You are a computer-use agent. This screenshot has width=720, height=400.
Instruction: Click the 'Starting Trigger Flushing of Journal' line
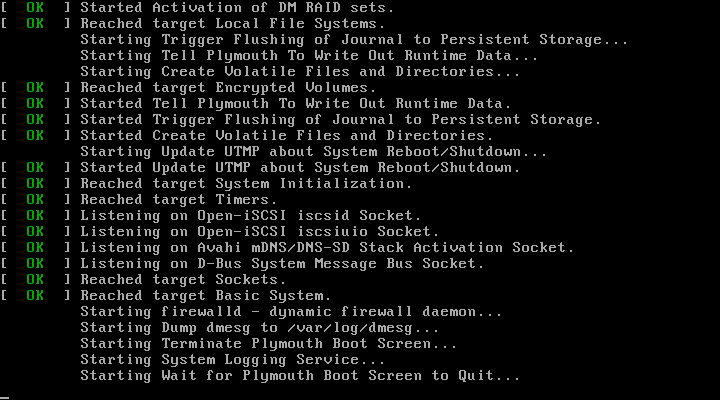pyautogui.click(x=354, y=39)
